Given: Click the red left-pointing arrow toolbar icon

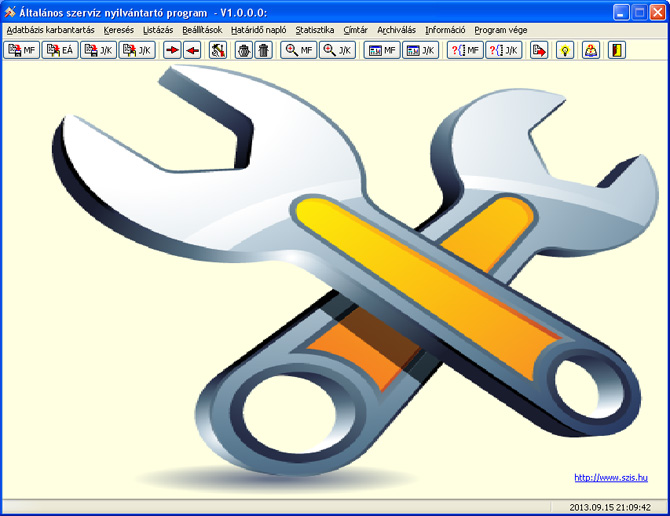Looking at the screenshot, I should coord(192,50).
